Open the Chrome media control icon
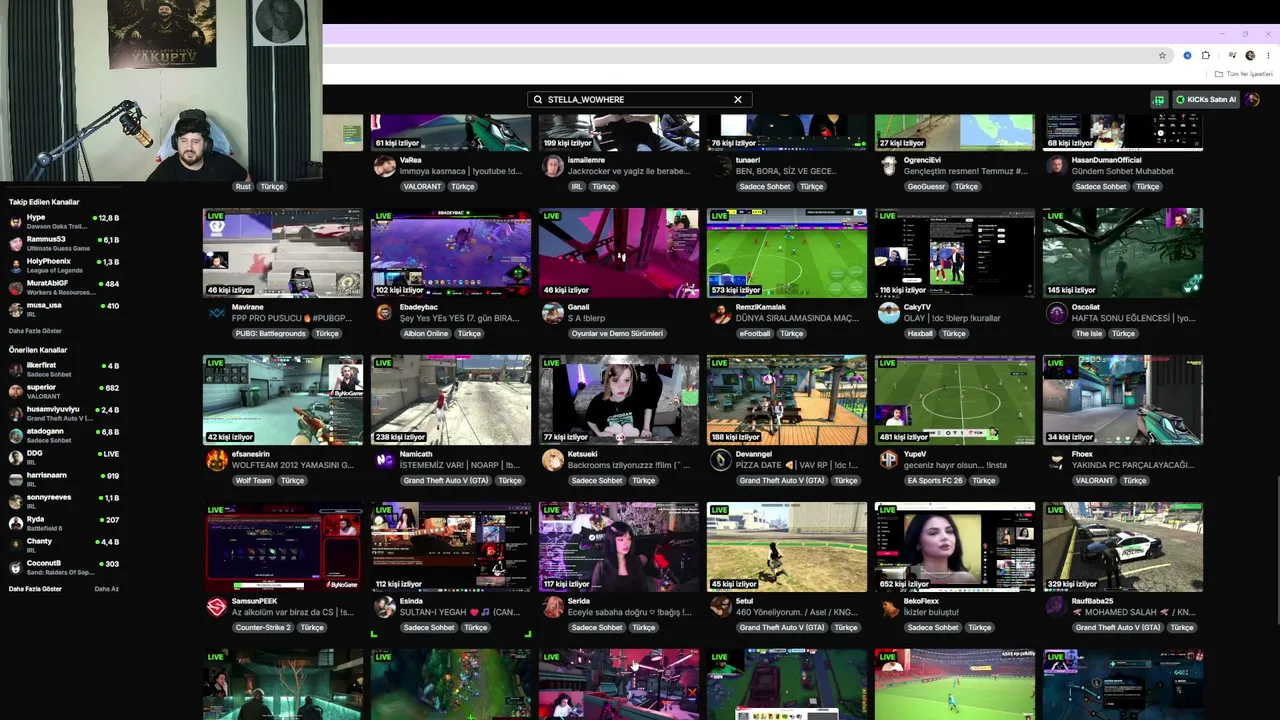The height and width of the screenshot is (720, 1280). (x=1232, y=56)
